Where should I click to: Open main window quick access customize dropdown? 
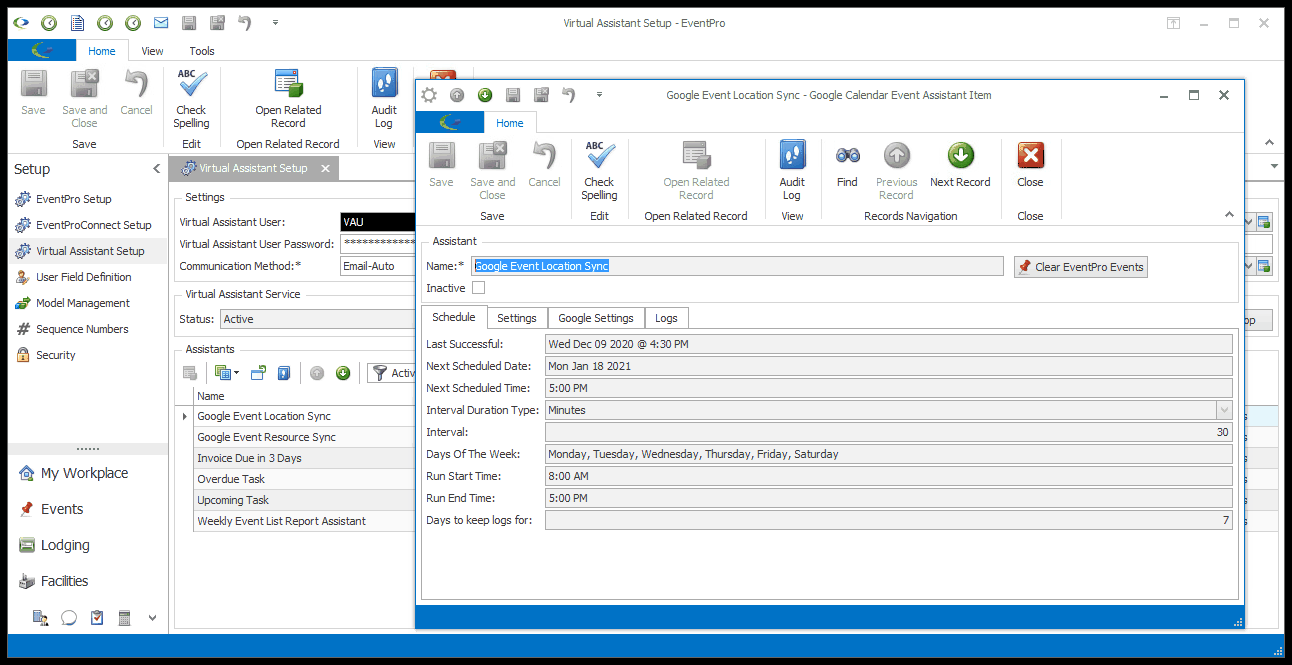275,22
